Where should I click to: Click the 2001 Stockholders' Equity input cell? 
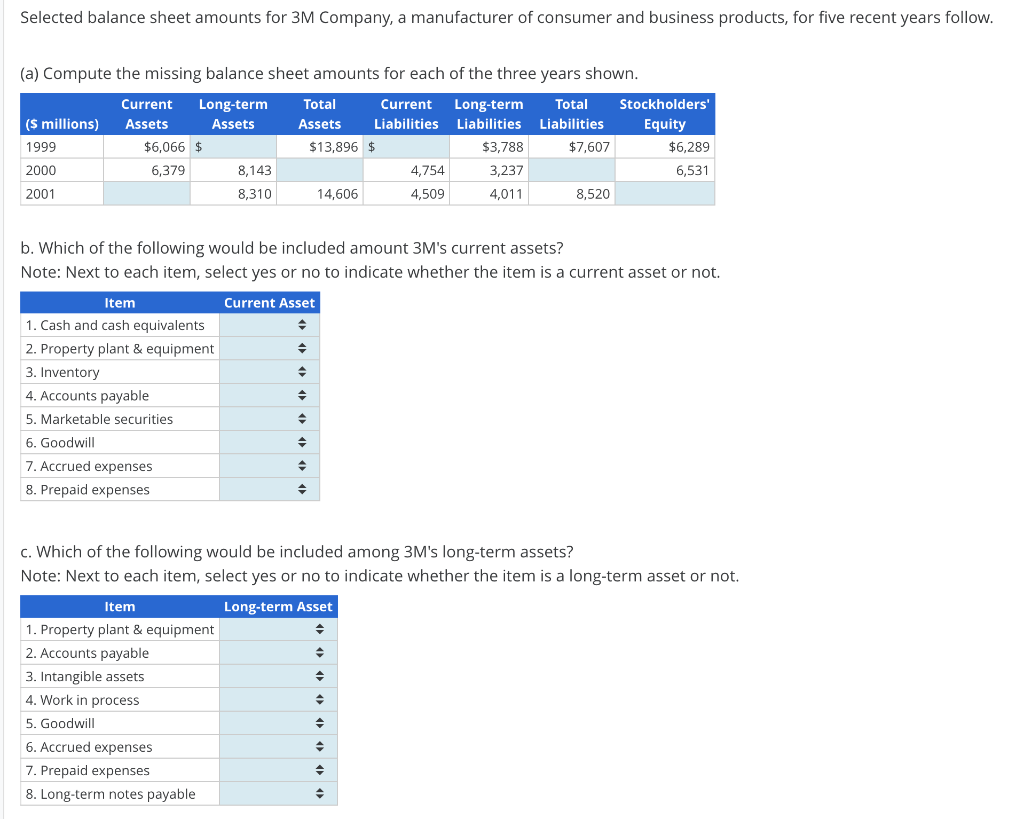tap(665, 193)
